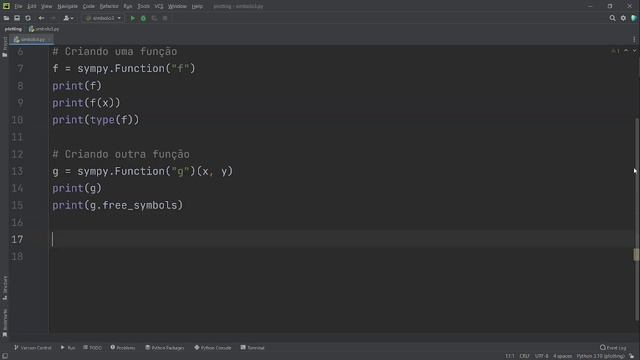
Task: Open the VCS menu
Action: [159, 6]
